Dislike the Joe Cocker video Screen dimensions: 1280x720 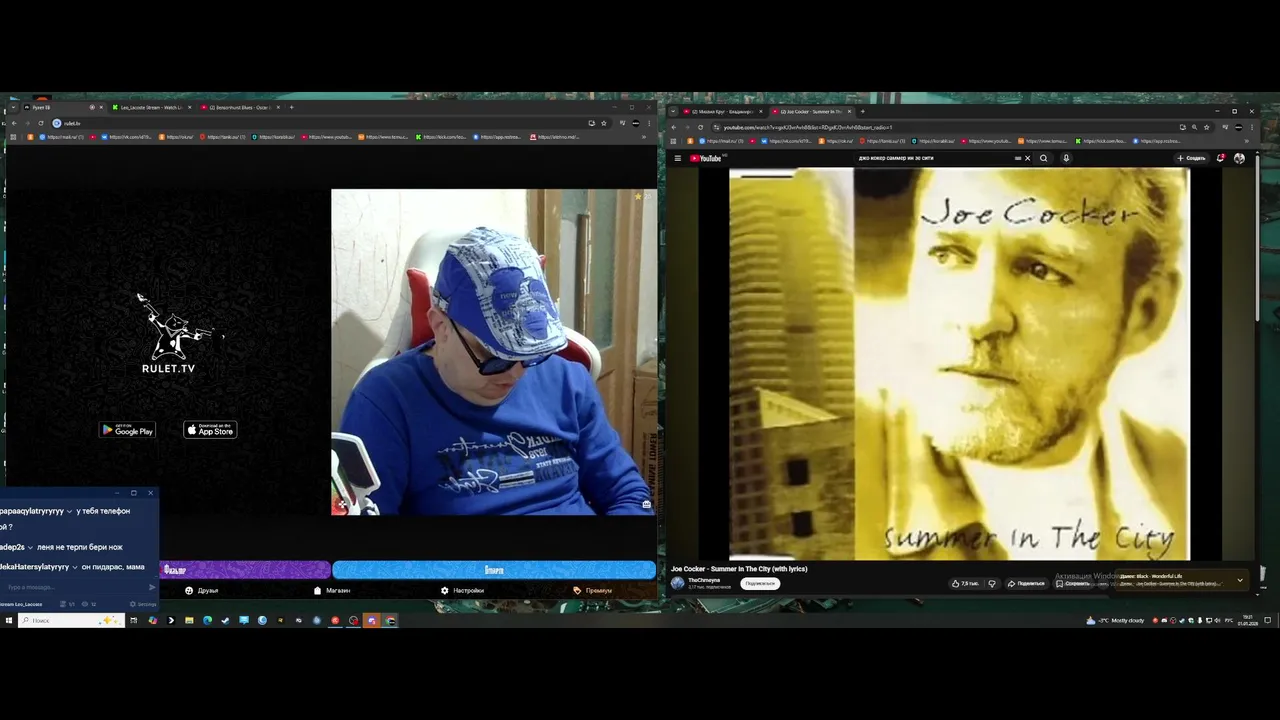992,583
